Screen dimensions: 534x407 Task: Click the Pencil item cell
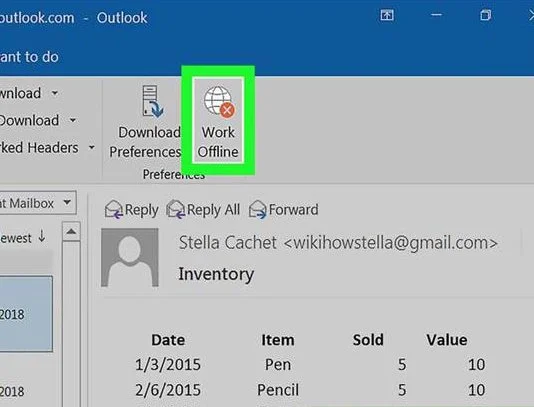pos(278,390)
